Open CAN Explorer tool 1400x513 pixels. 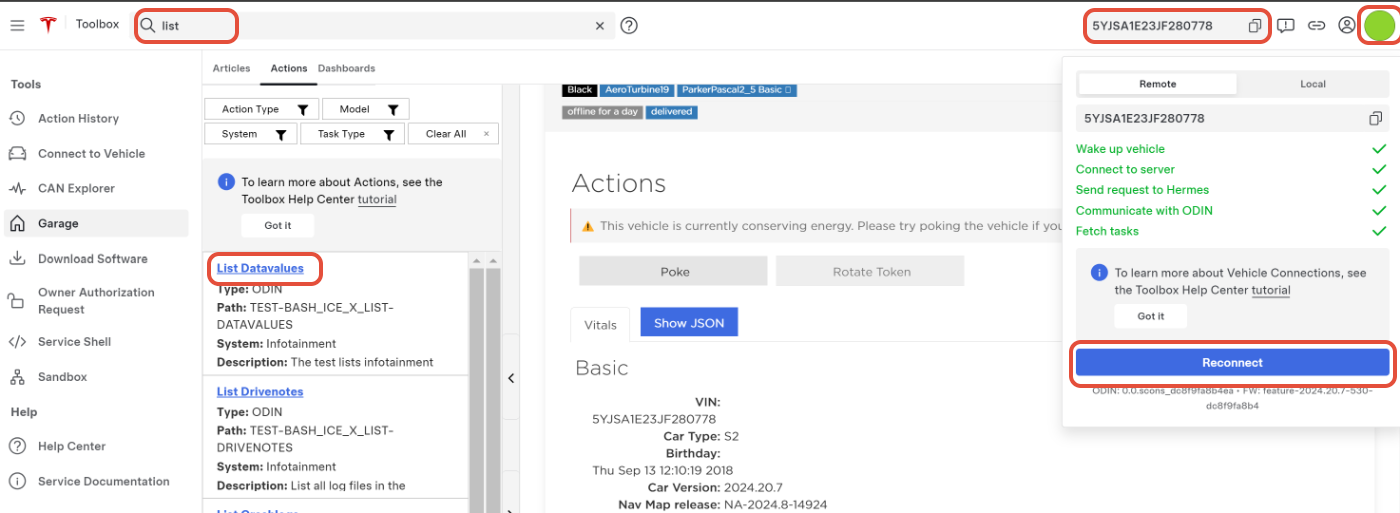[x=76, y=188]
